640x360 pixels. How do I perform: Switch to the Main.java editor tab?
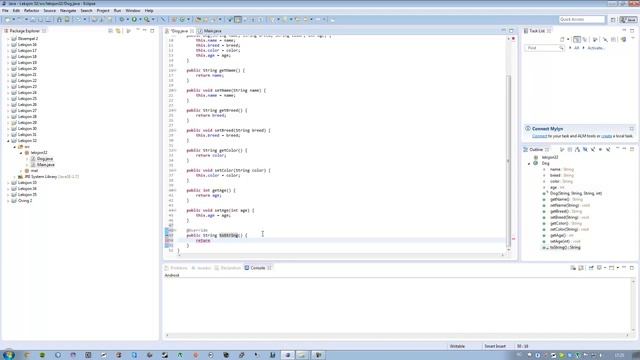click(210, 31)
